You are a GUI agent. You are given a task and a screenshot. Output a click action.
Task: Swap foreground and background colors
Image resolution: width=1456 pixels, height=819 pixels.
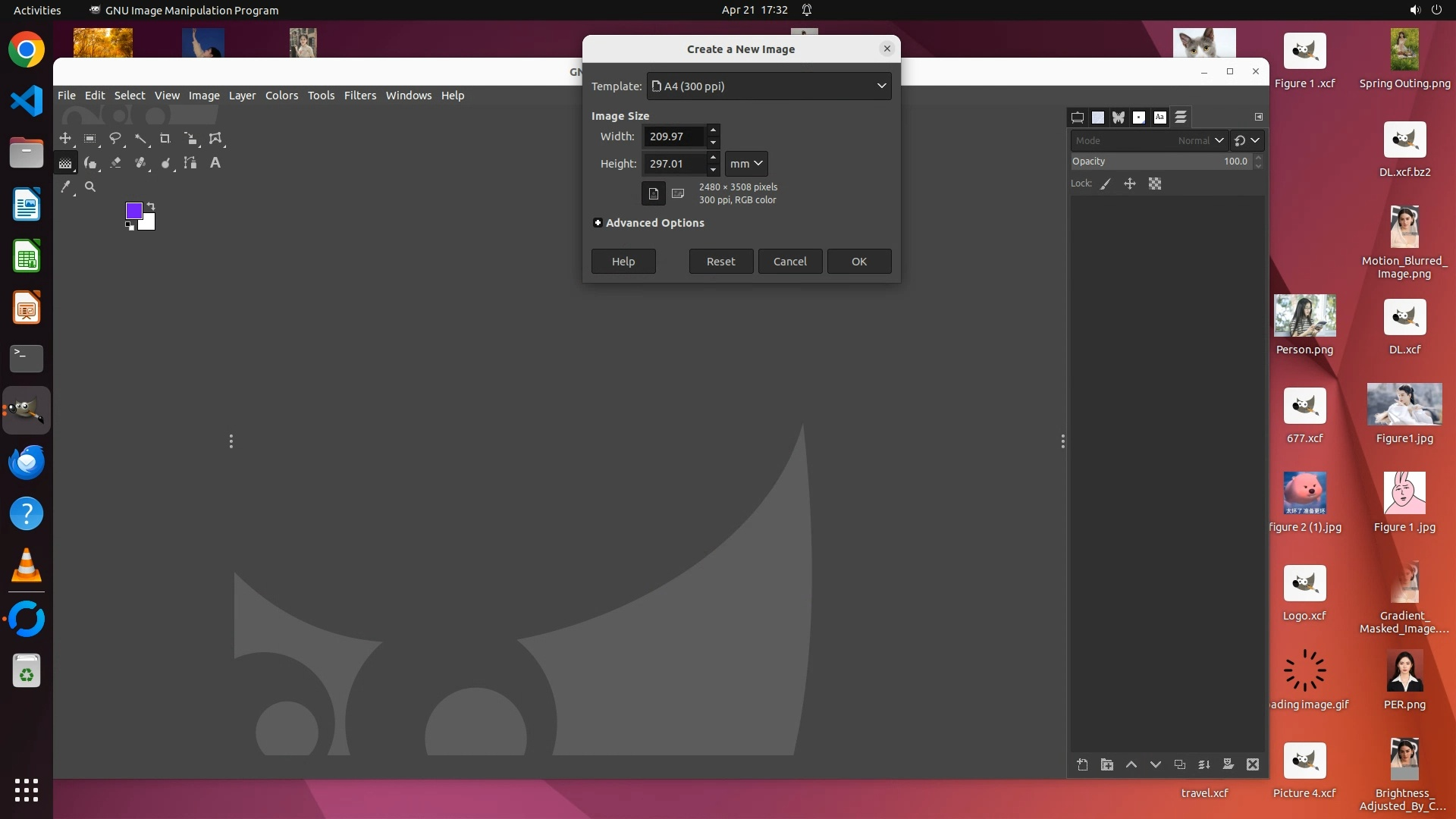(x=151, y=206)
